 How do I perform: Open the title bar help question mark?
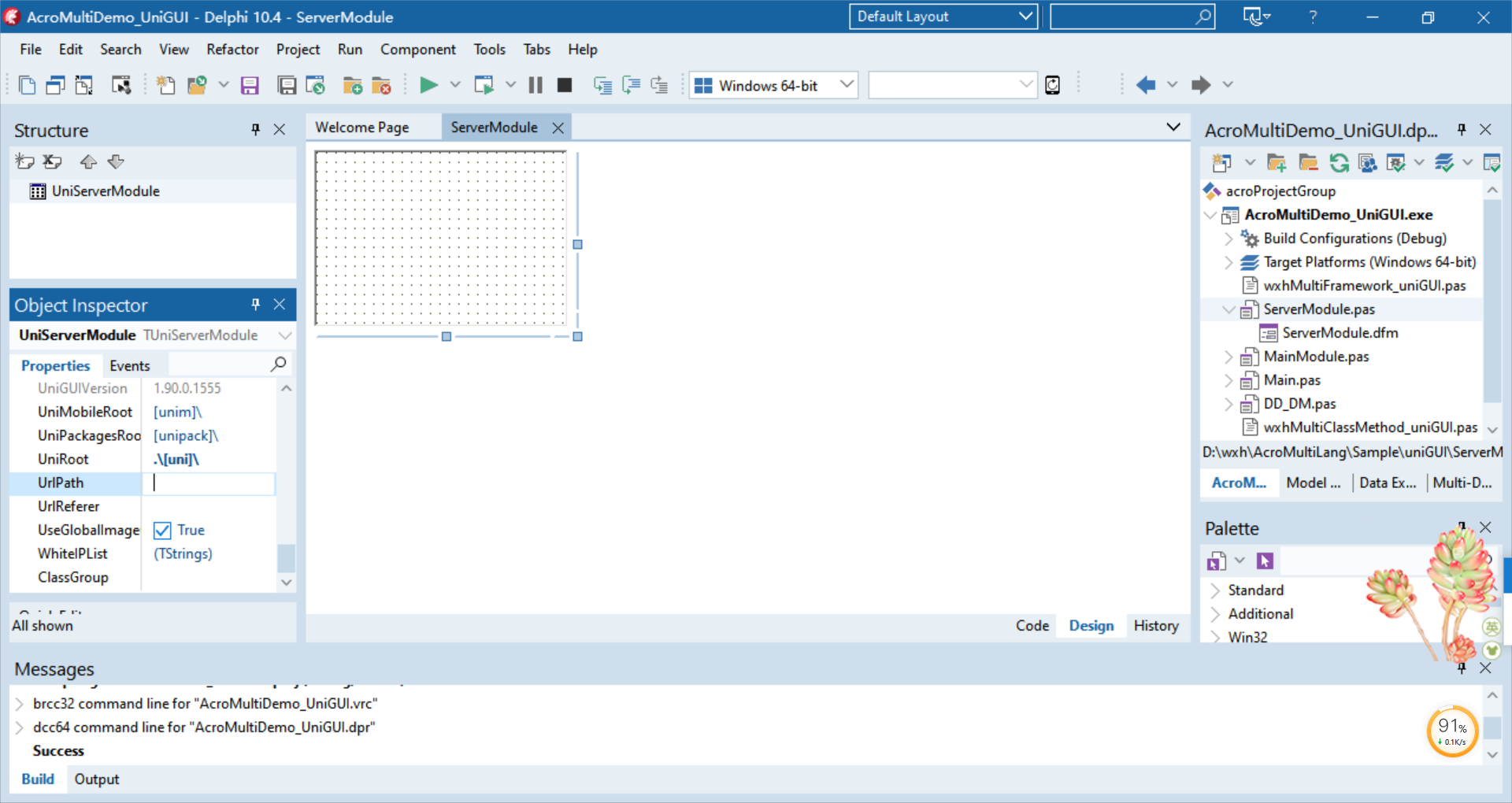1313,17
